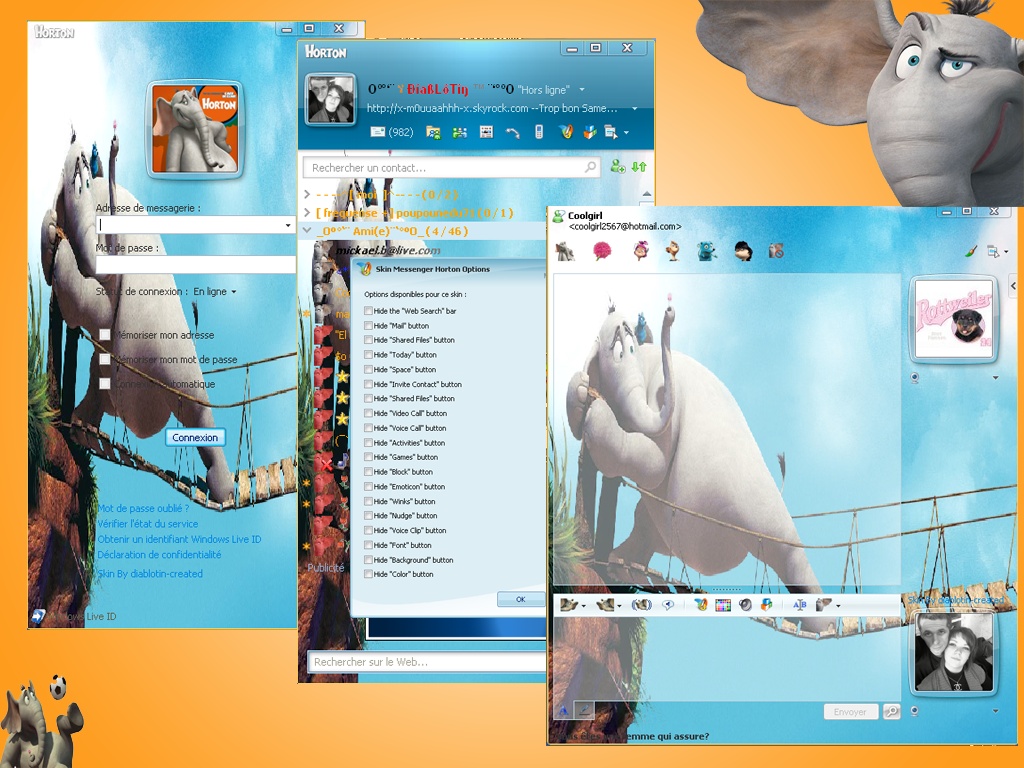Viewport: 1024px width, 768px height.
Task: Click the add contact icon beside search
Action: pyautogui.click(x=617, y=167)
